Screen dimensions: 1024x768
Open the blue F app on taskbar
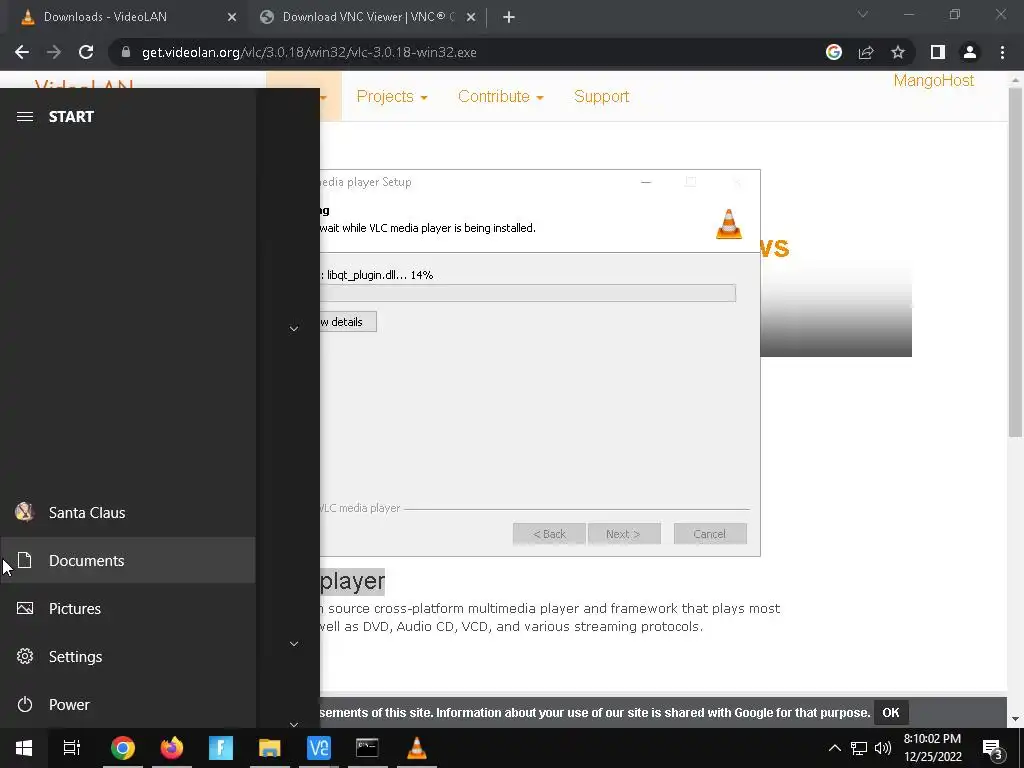pyautogui.click(x=221, y=748)
